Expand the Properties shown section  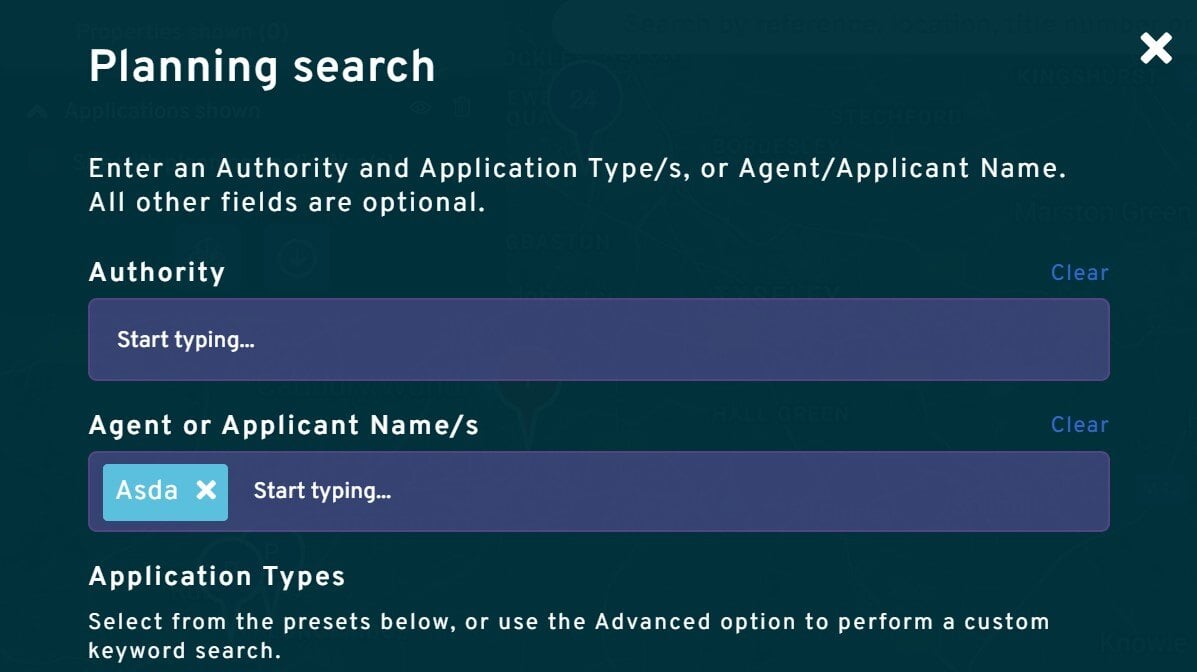tap(180, 31)
